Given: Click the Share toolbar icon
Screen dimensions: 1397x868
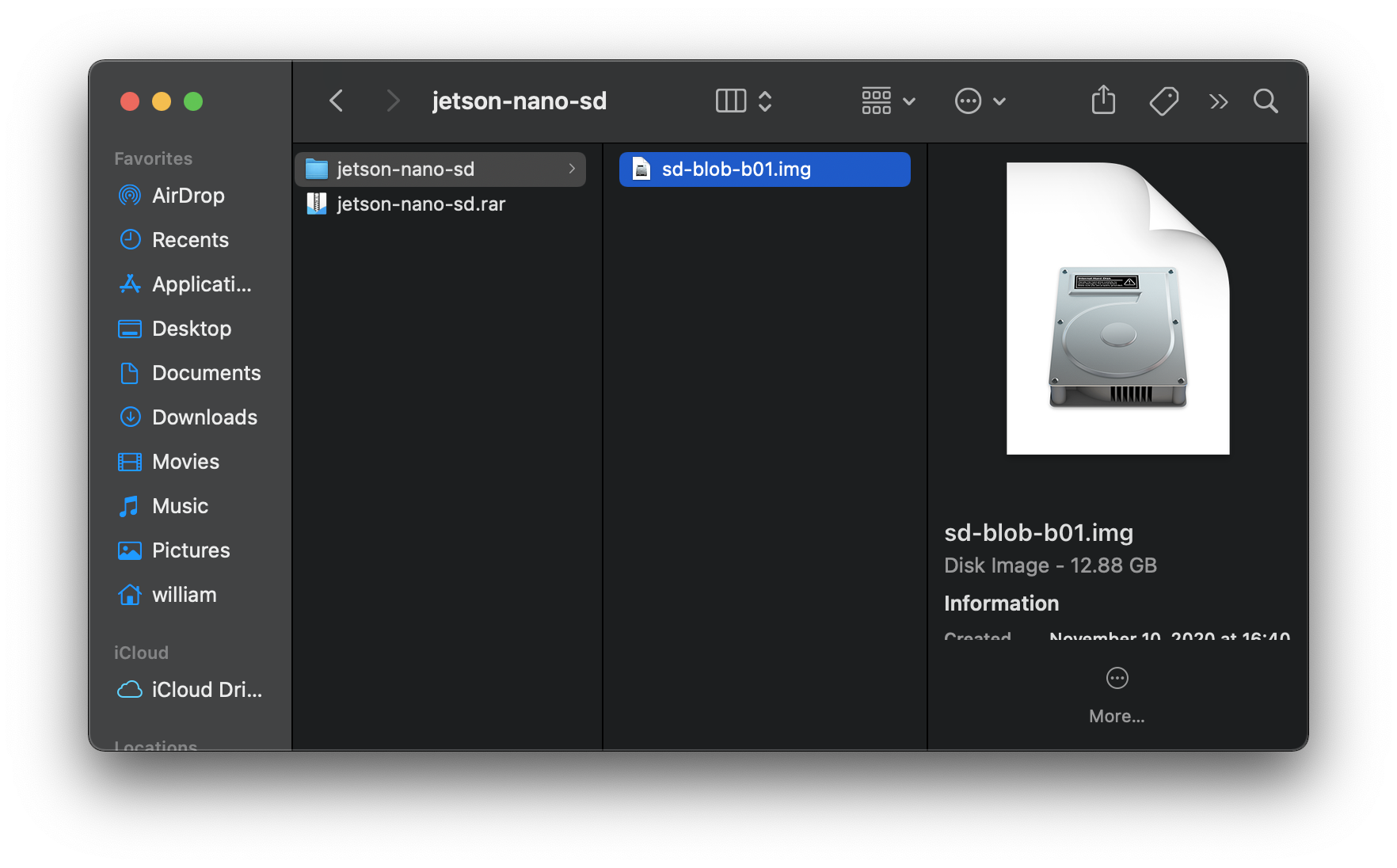Looking at the screenshot, I should tap(1103, 101).
